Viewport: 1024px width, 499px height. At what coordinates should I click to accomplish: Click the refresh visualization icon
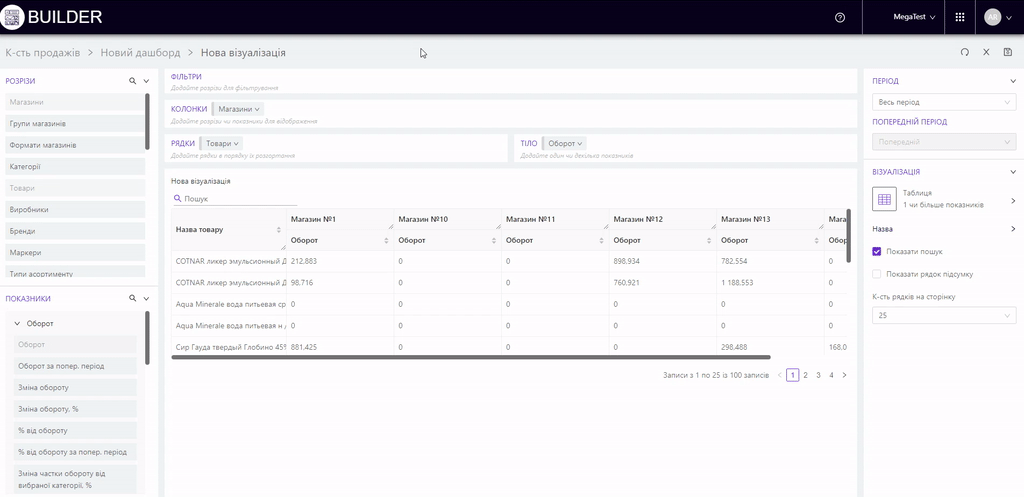964,52
